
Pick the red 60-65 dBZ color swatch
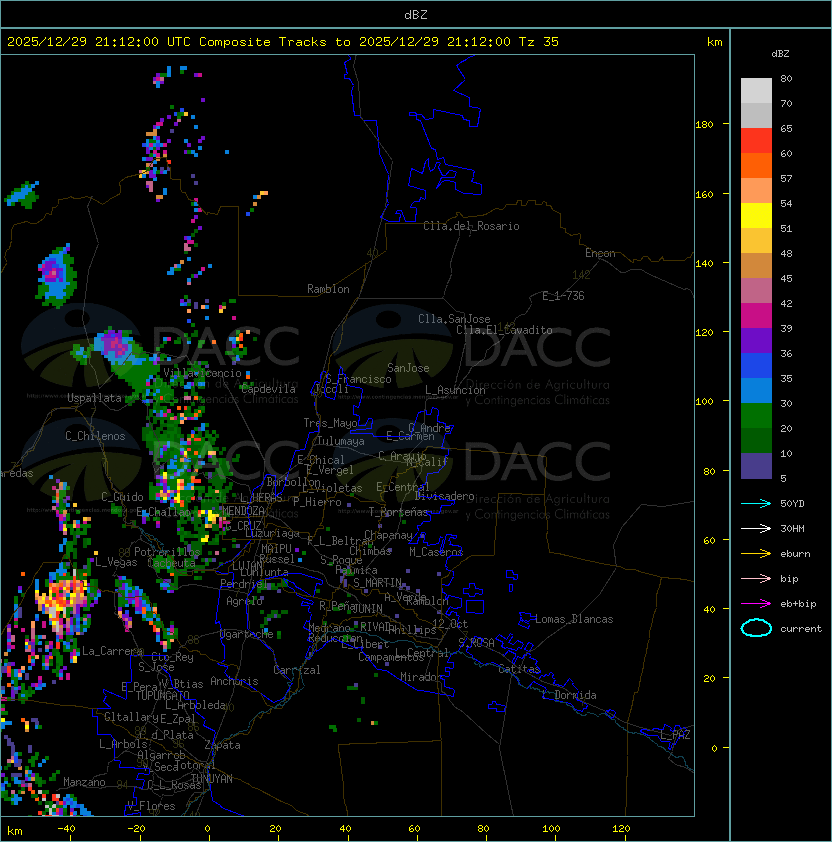pyautogui.click(x=756, y=140)
